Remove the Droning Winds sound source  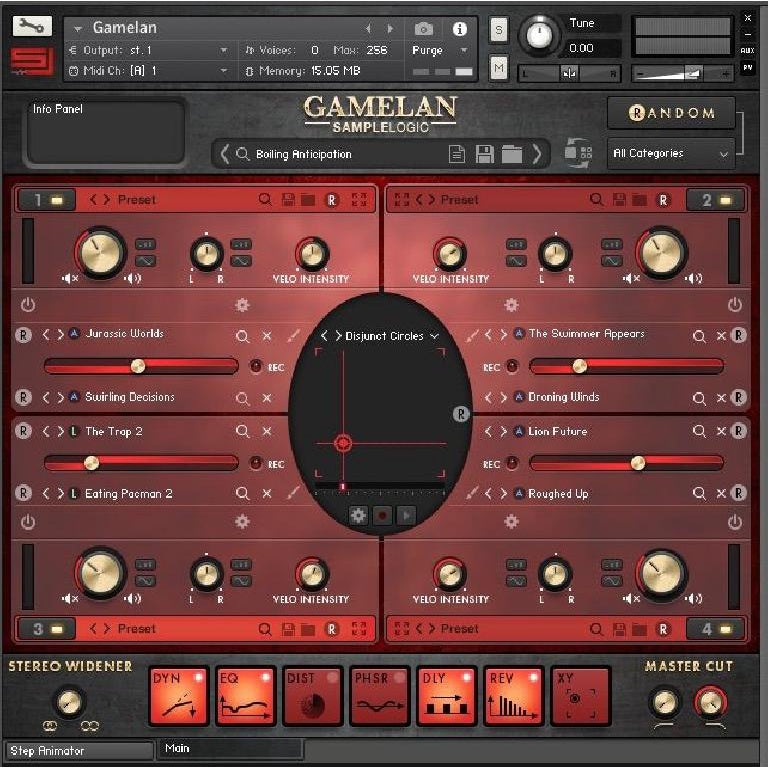pos(721,398)
